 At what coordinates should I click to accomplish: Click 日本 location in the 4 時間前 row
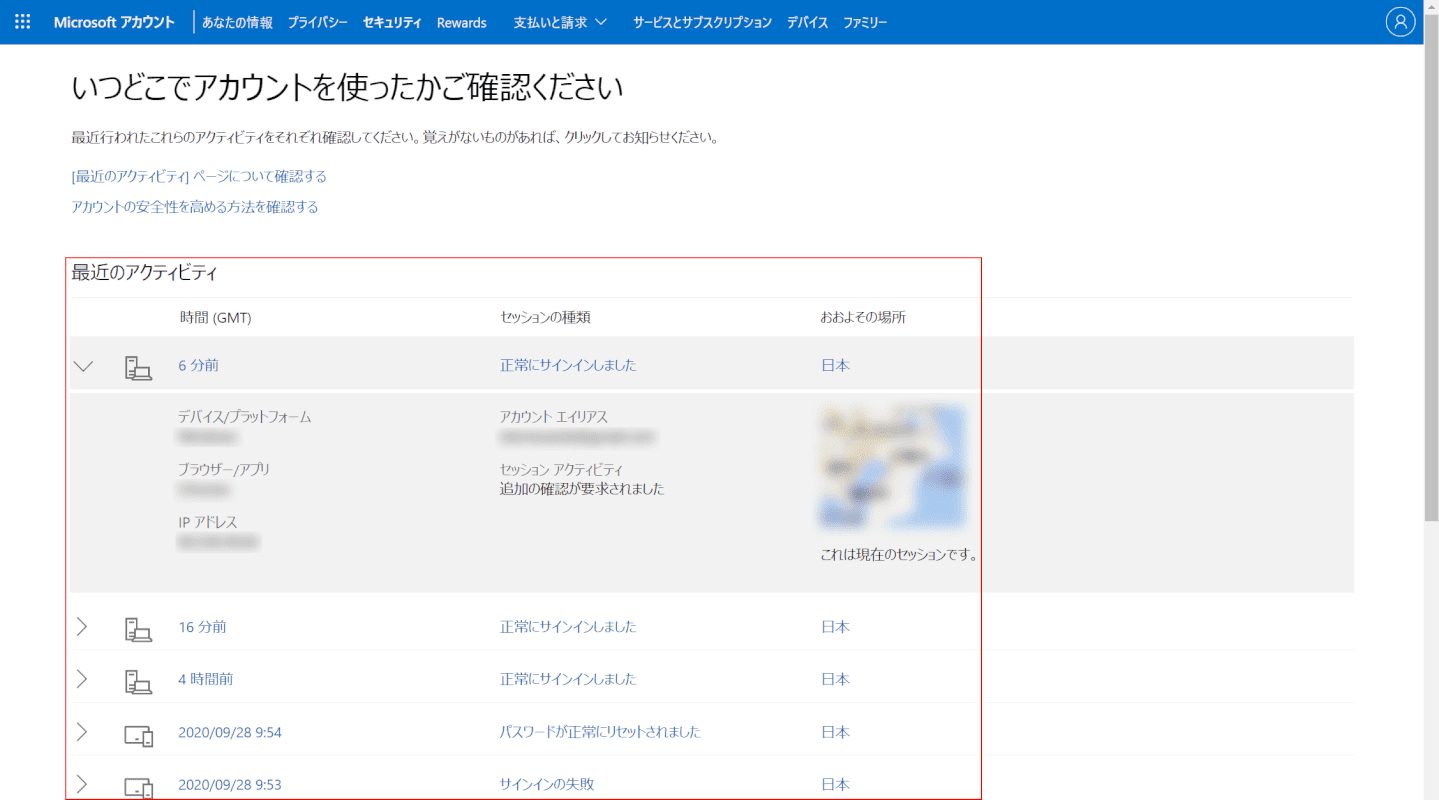(x=835, y=679)
